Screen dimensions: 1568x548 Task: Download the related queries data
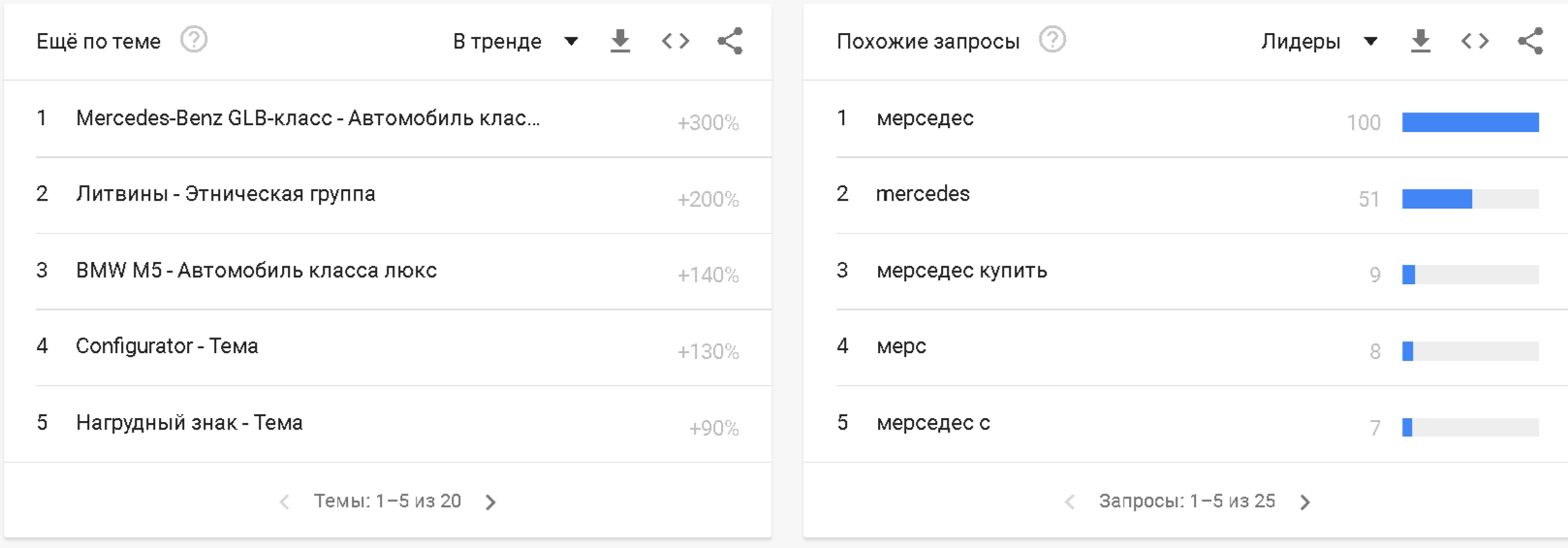pyautogui.click(x=1421, y=41)
